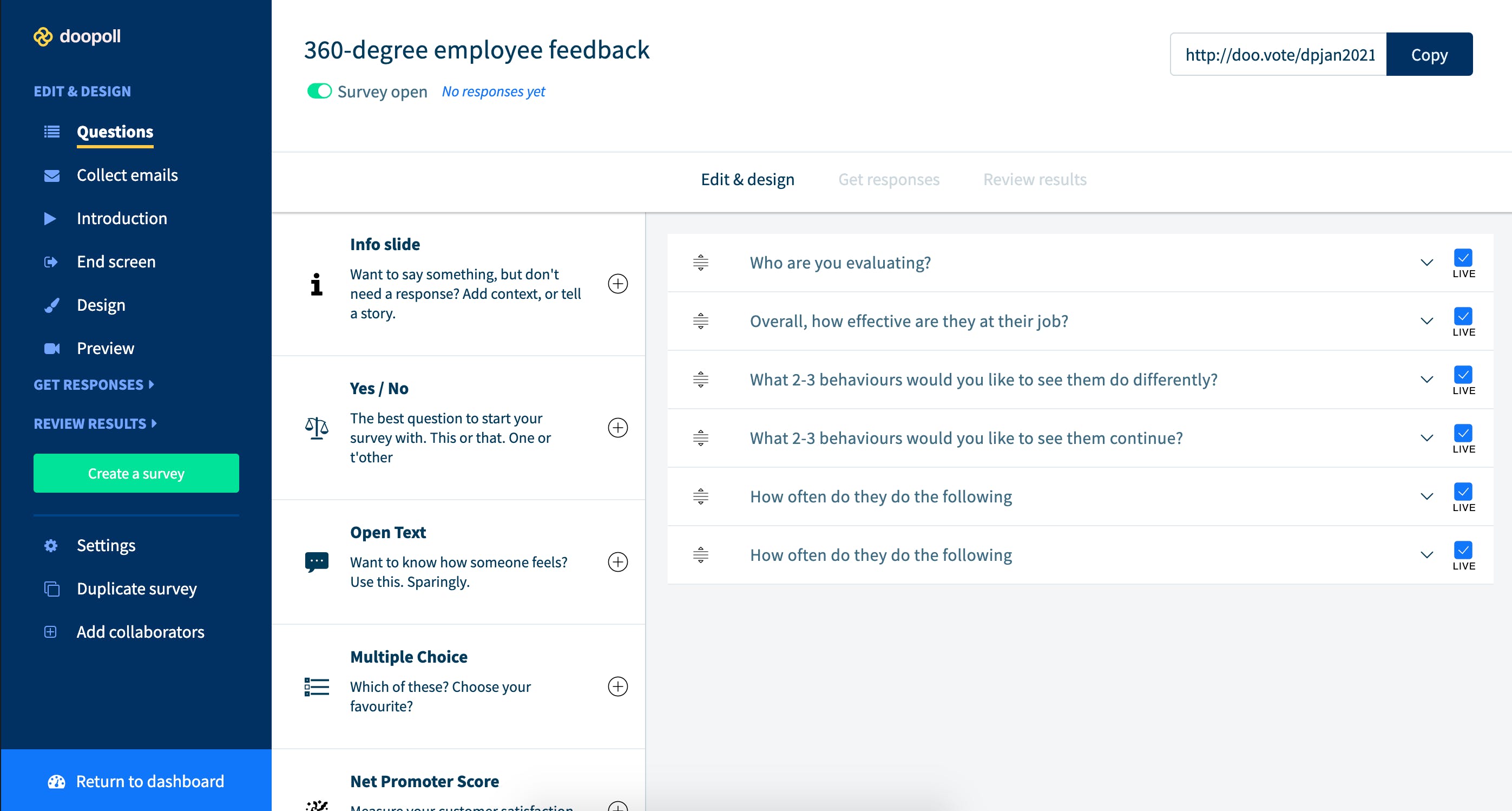This screenshot has width=1512, height=811.
Task: Click the Yes / No scales icon
Action: tap(317, 428)
